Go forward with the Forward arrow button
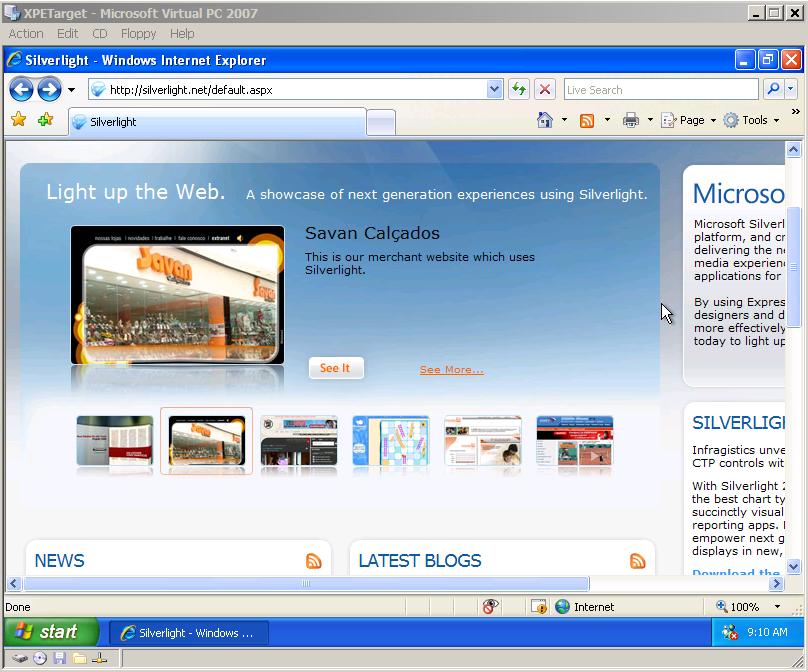 coord(49,90)
